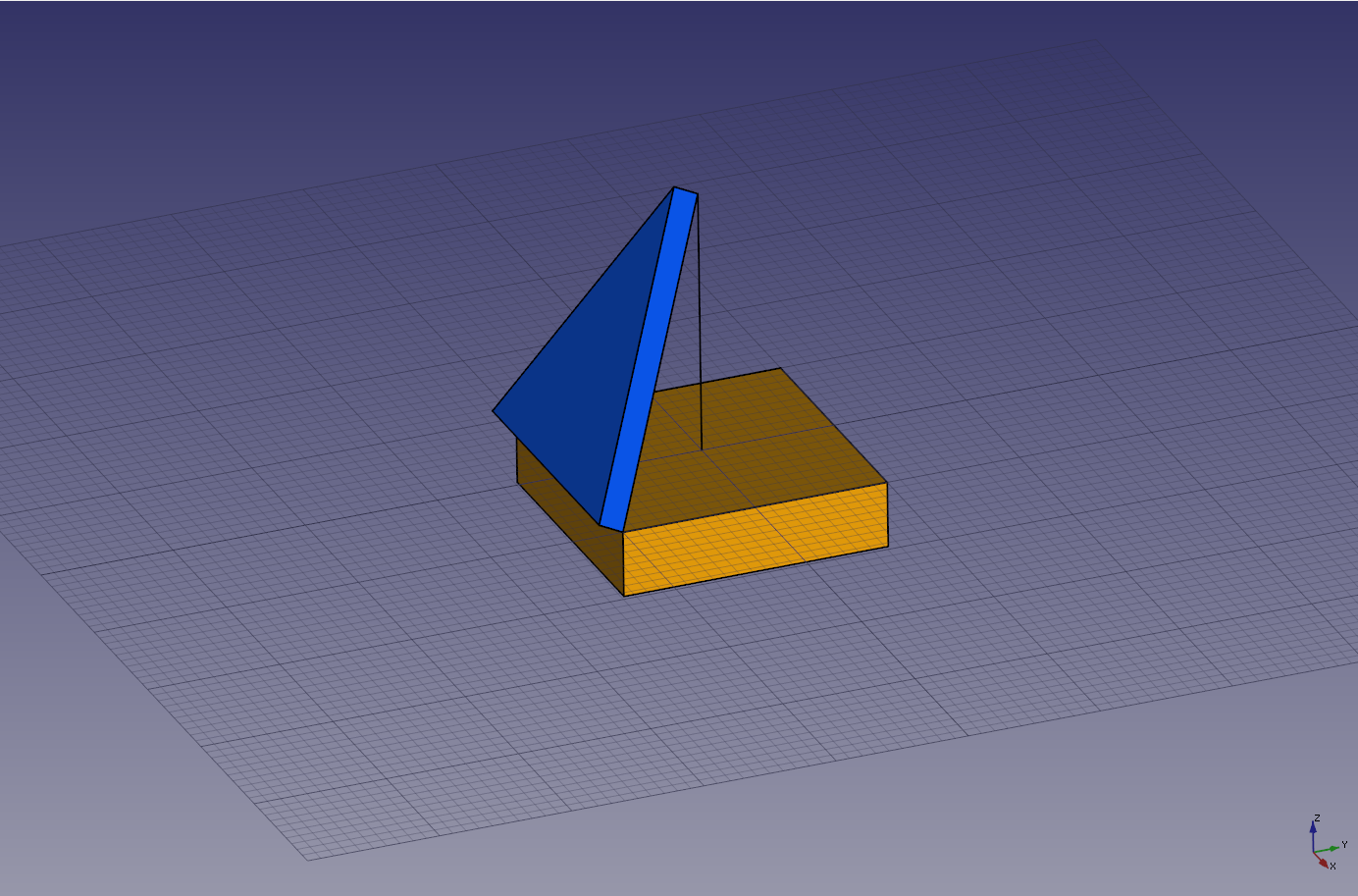Select the box's top right corner vertex
This screenshot has width=1358, height=896.
(x=887, y=483)
